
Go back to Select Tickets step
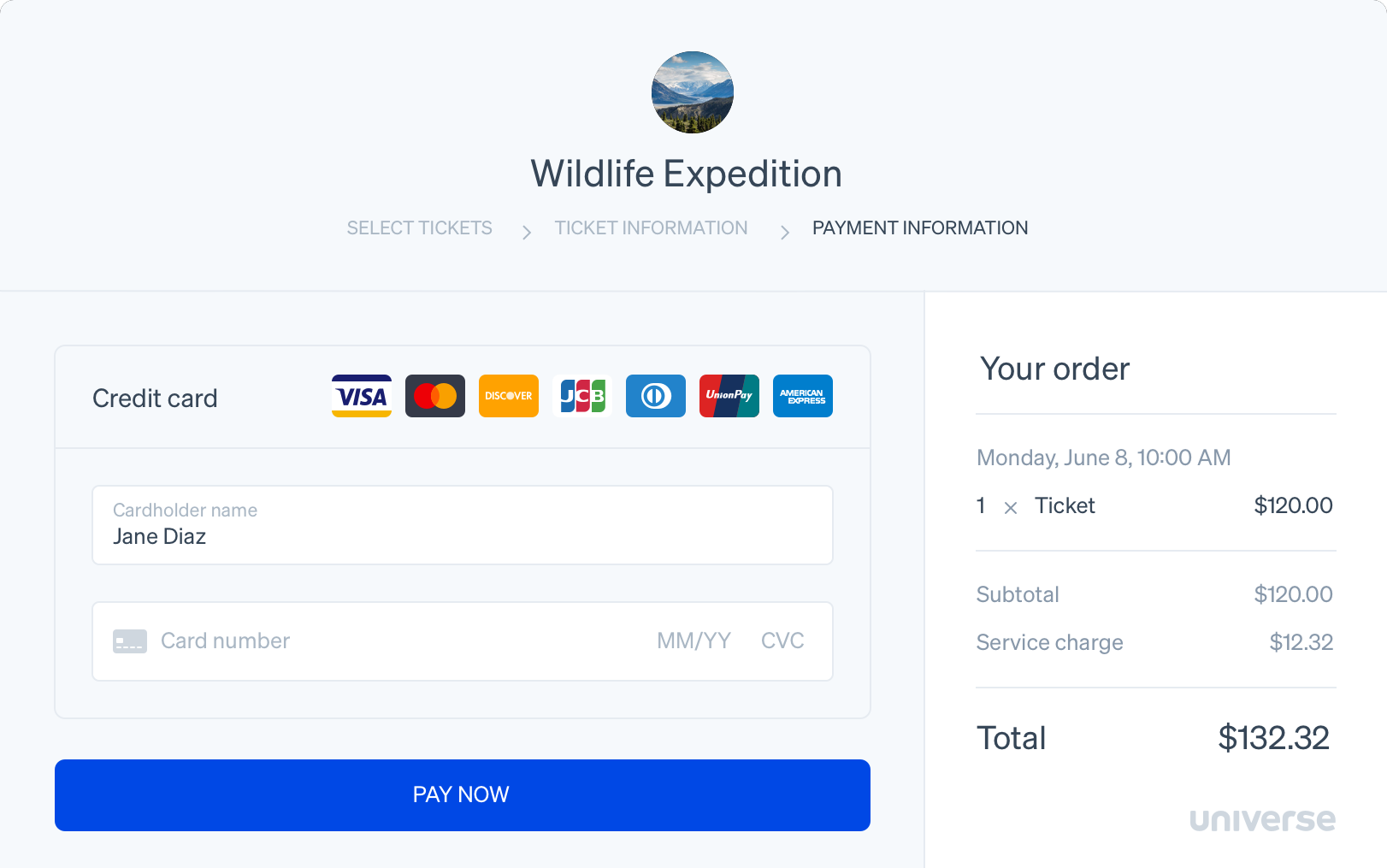tap(419, 228)
